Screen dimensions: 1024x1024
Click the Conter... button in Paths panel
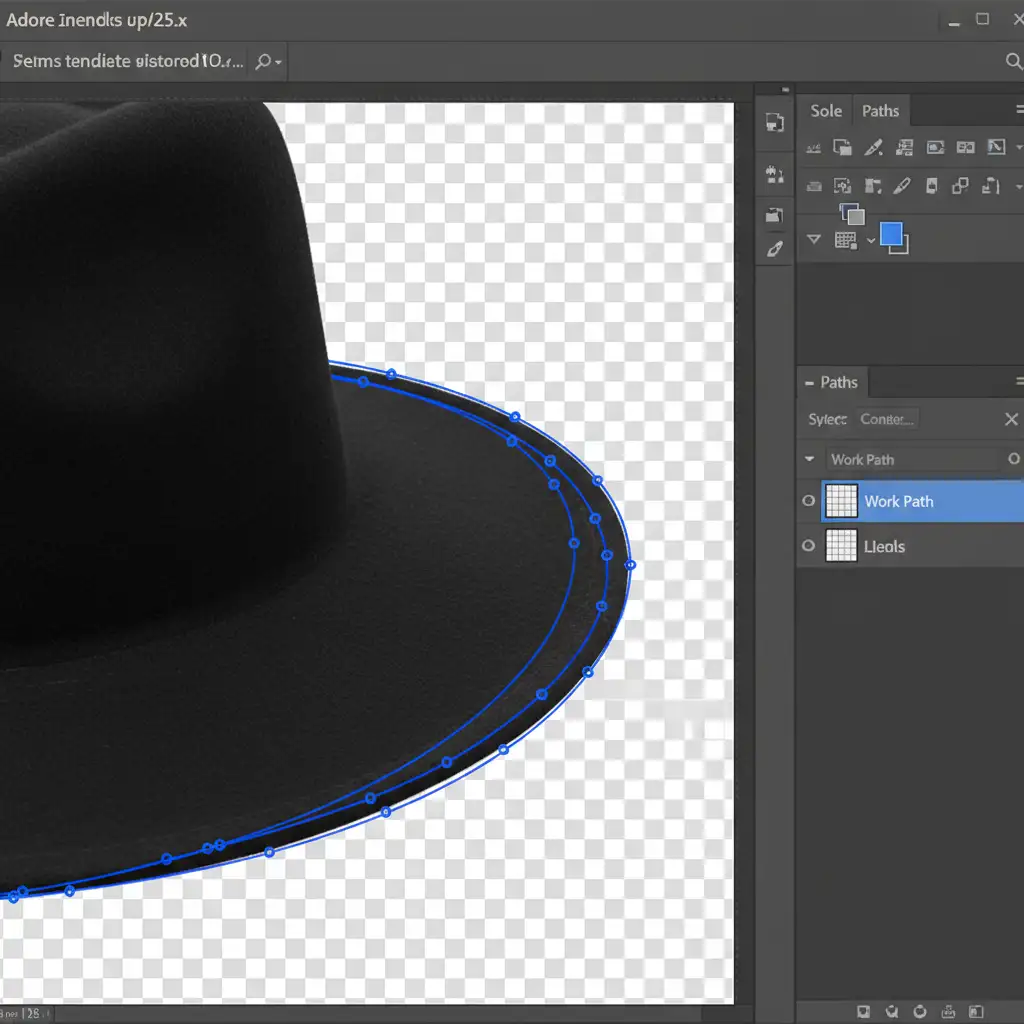pos(888,419)
